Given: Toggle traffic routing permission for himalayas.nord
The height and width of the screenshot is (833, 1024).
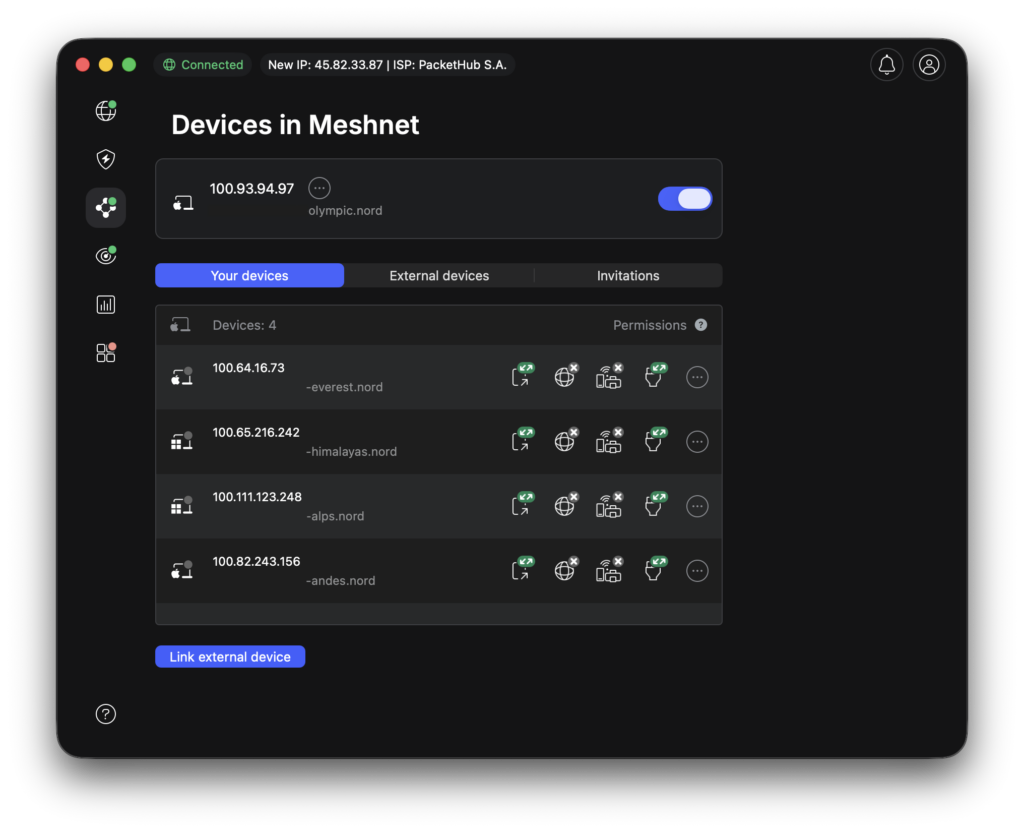Looking at the screenshot, I should point(566,440).
